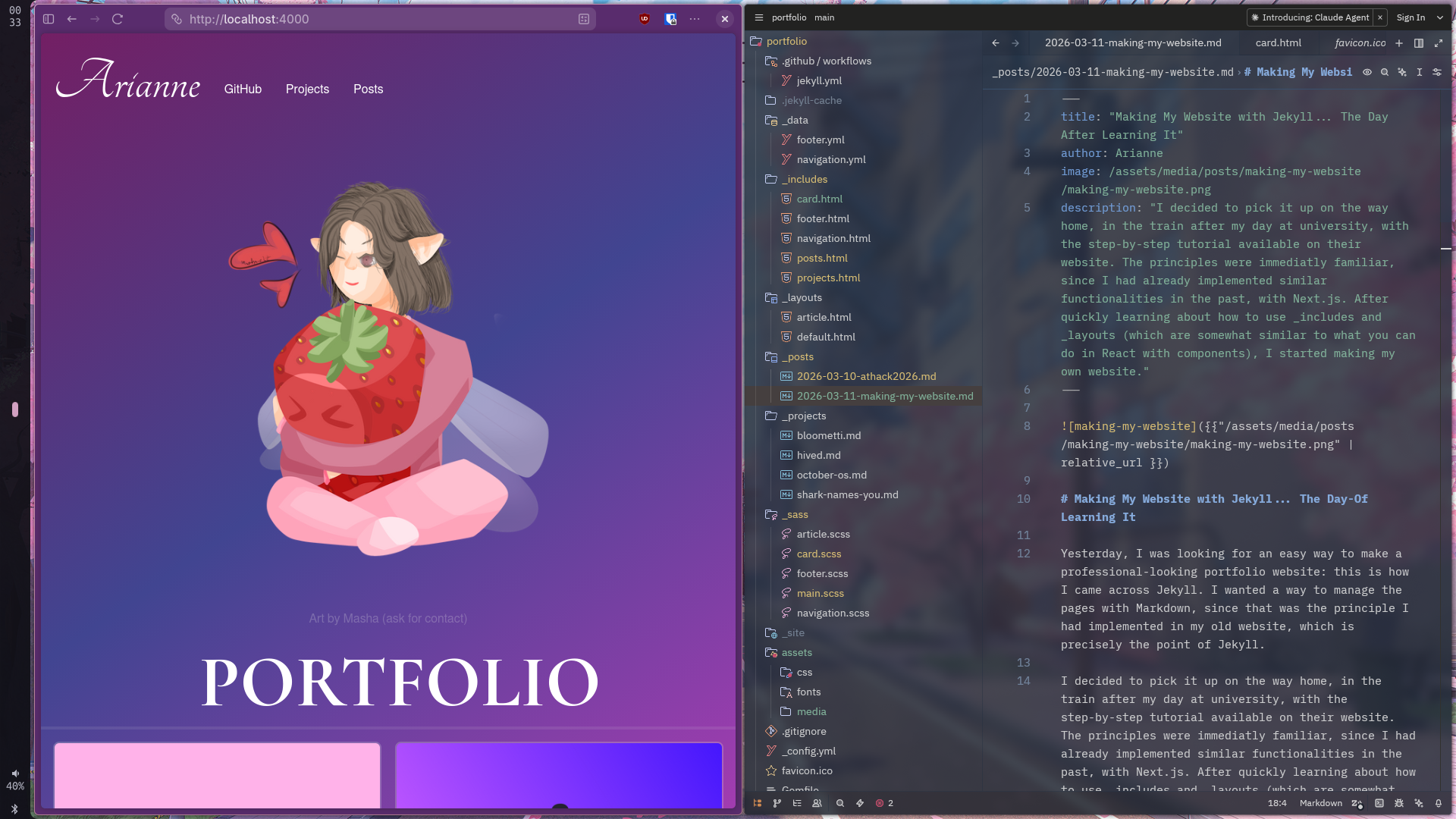Switch to the card.html tab
Screen dimensions: 1456x819
pos(1278,43)
